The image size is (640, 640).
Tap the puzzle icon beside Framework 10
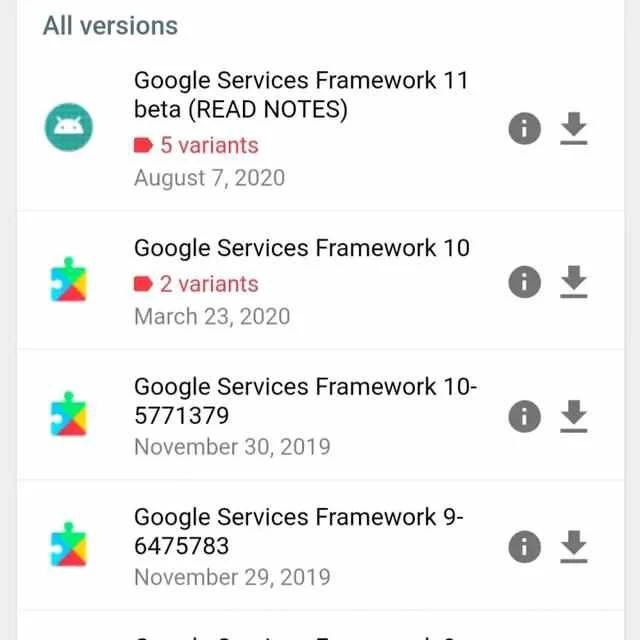click(69, 281)
